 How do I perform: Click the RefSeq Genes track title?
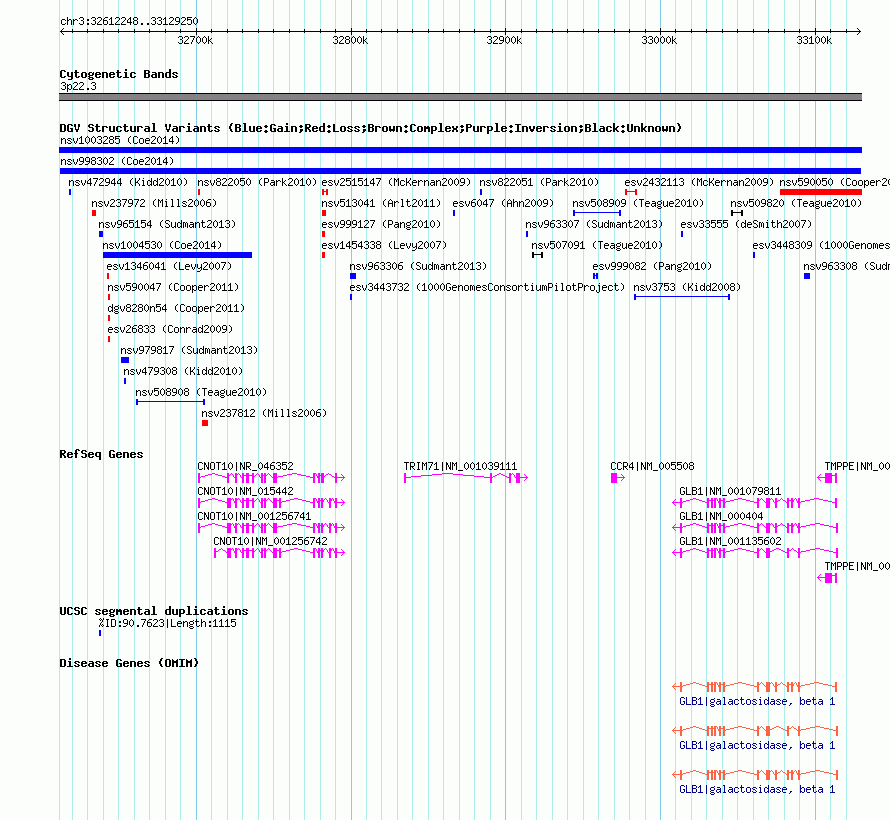coord(101,454)
